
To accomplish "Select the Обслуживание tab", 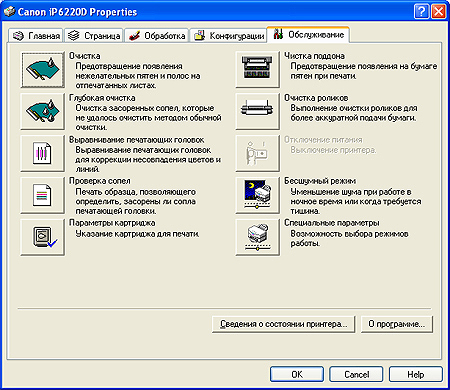I will [308, 35].
